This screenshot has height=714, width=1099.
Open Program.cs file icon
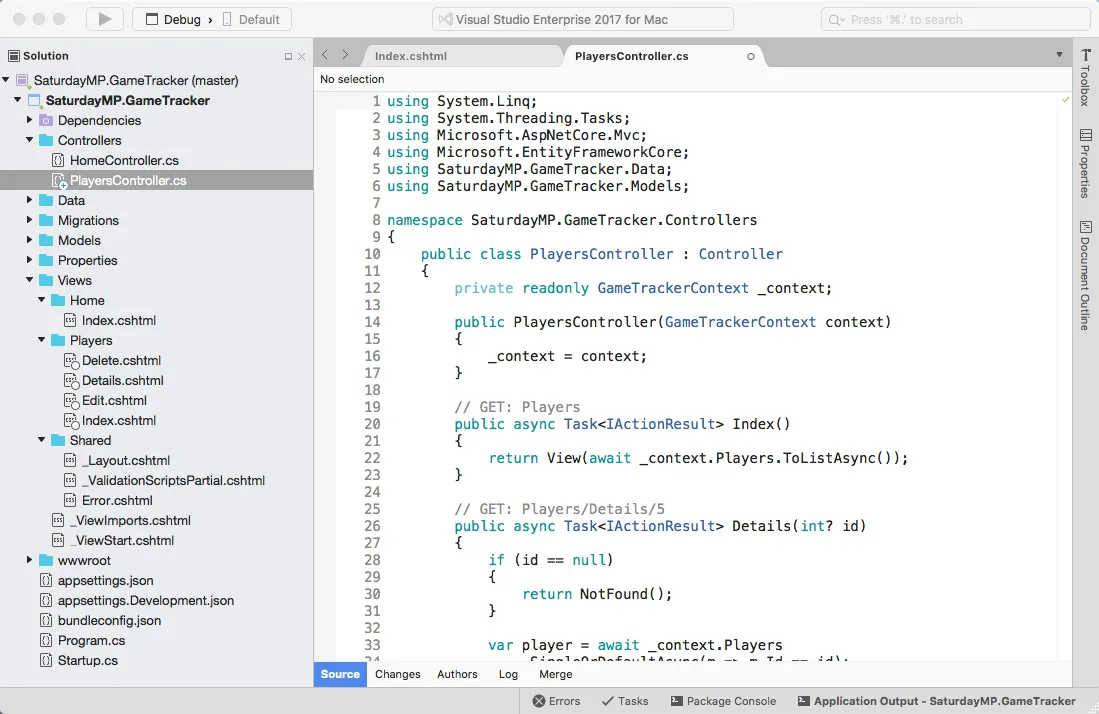pyautogui.click(x=46, y=640)
